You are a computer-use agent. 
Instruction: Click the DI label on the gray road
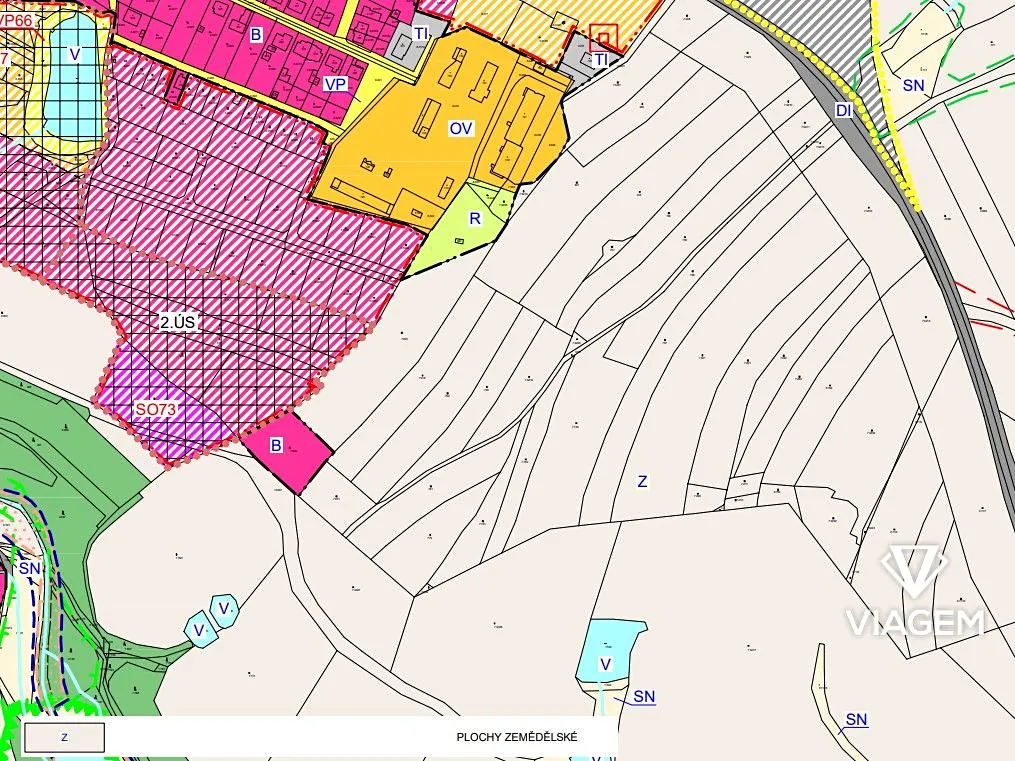[844, 110]
